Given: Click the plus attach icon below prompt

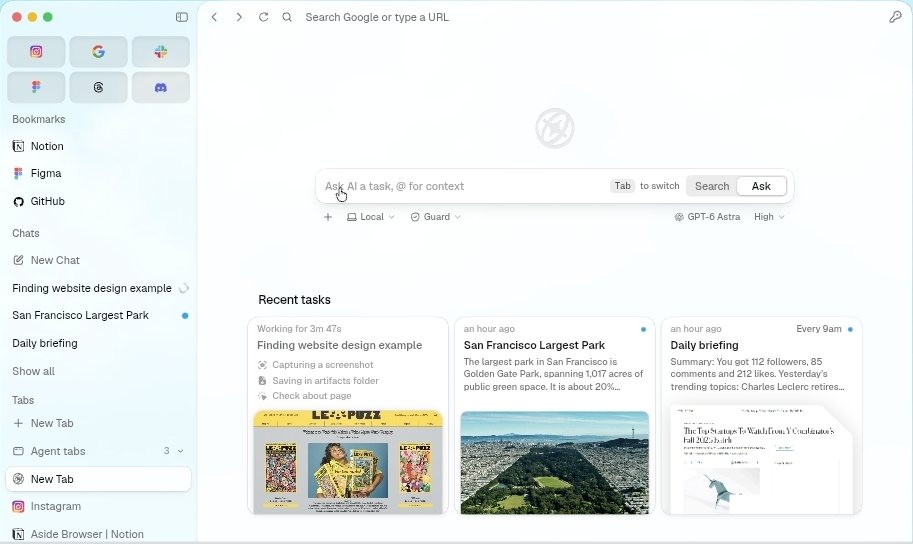Looking at the screenshot, I should 328,217.
